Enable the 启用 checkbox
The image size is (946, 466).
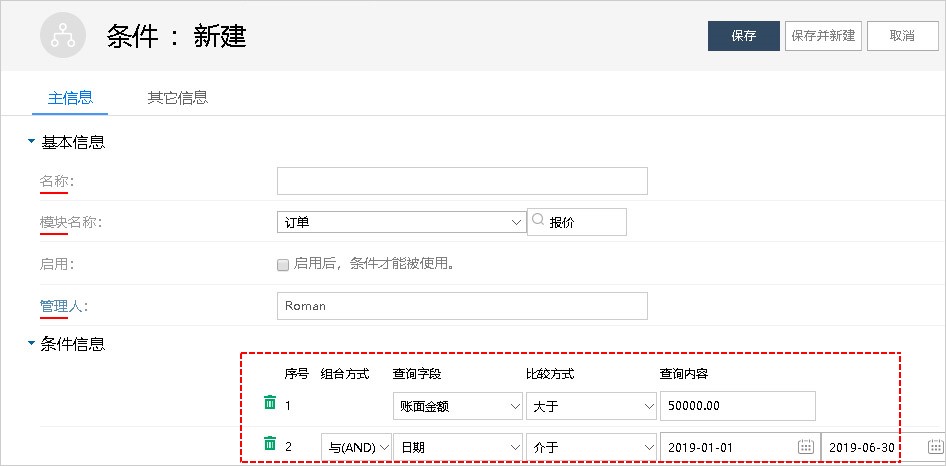coord(283,265)
